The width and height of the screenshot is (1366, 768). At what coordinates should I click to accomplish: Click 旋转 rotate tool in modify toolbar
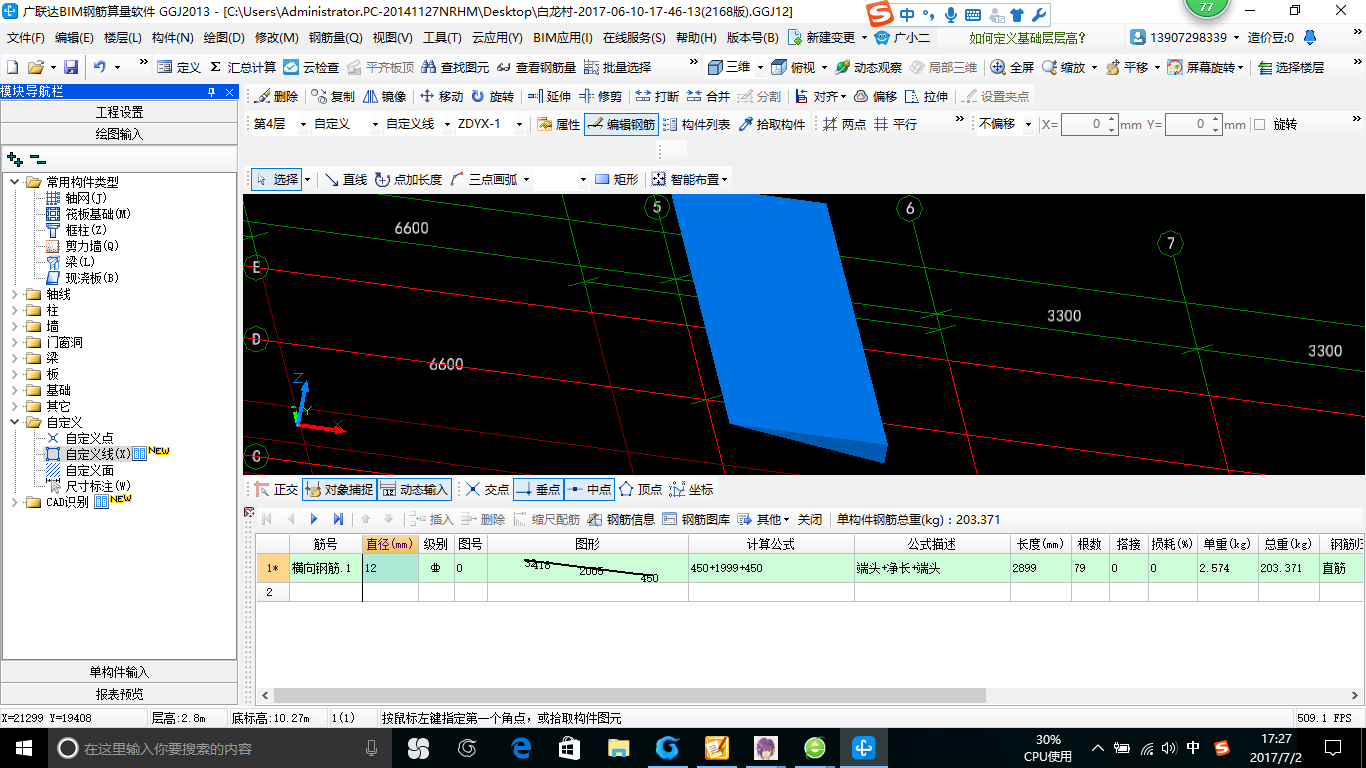pos(491,96)
